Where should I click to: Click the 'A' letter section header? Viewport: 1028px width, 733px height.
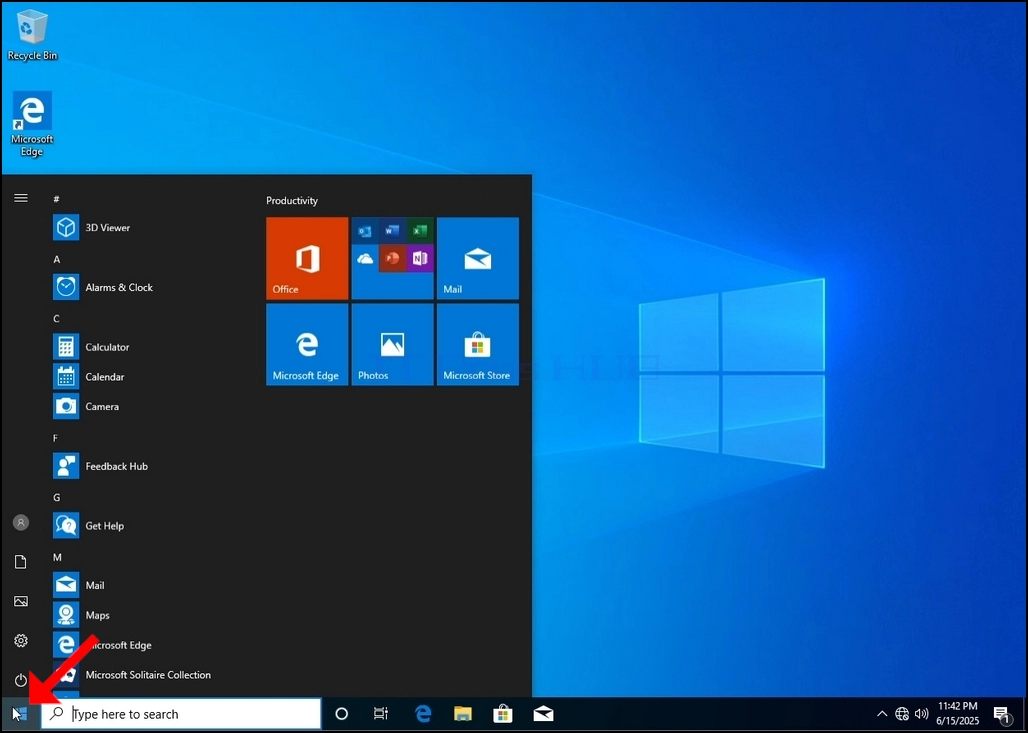pos(57,260)
